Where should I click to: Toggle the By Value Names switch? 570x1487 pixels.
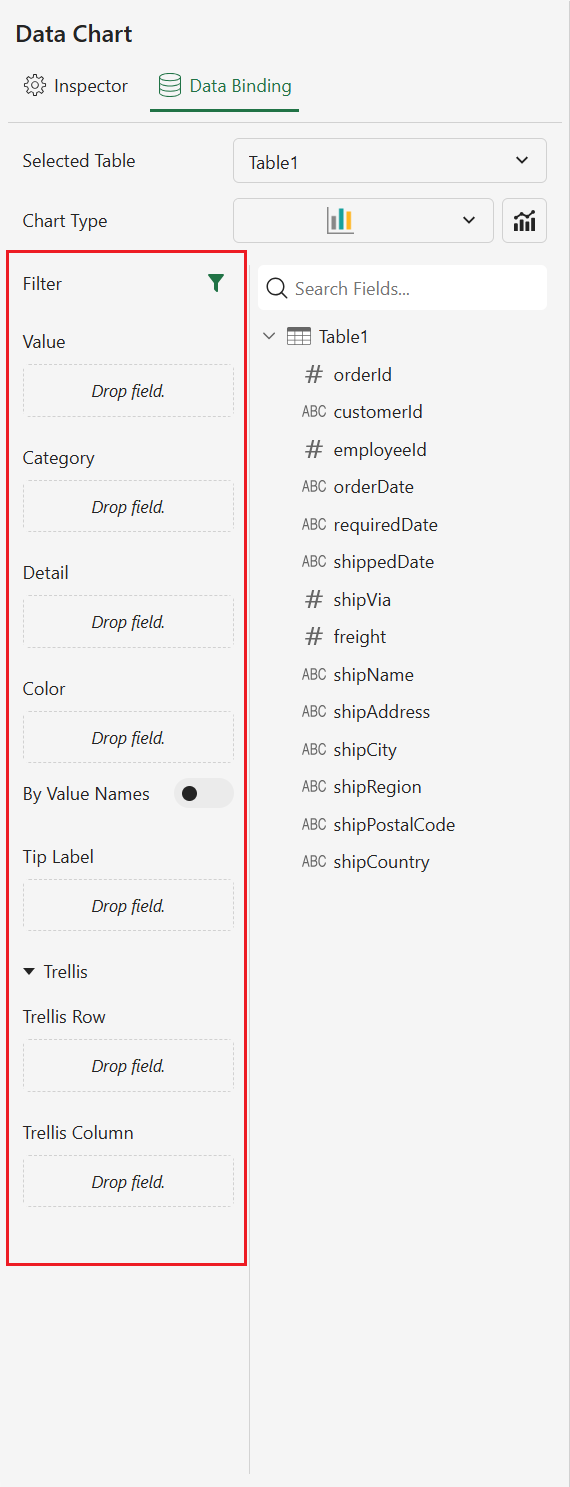click(204, 794)
